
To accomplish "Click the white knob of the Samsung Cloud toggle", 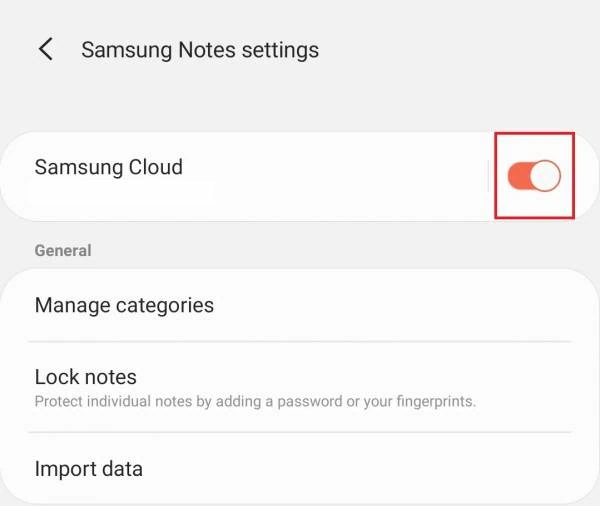I will pyautogui.click(x=545, y=176).
